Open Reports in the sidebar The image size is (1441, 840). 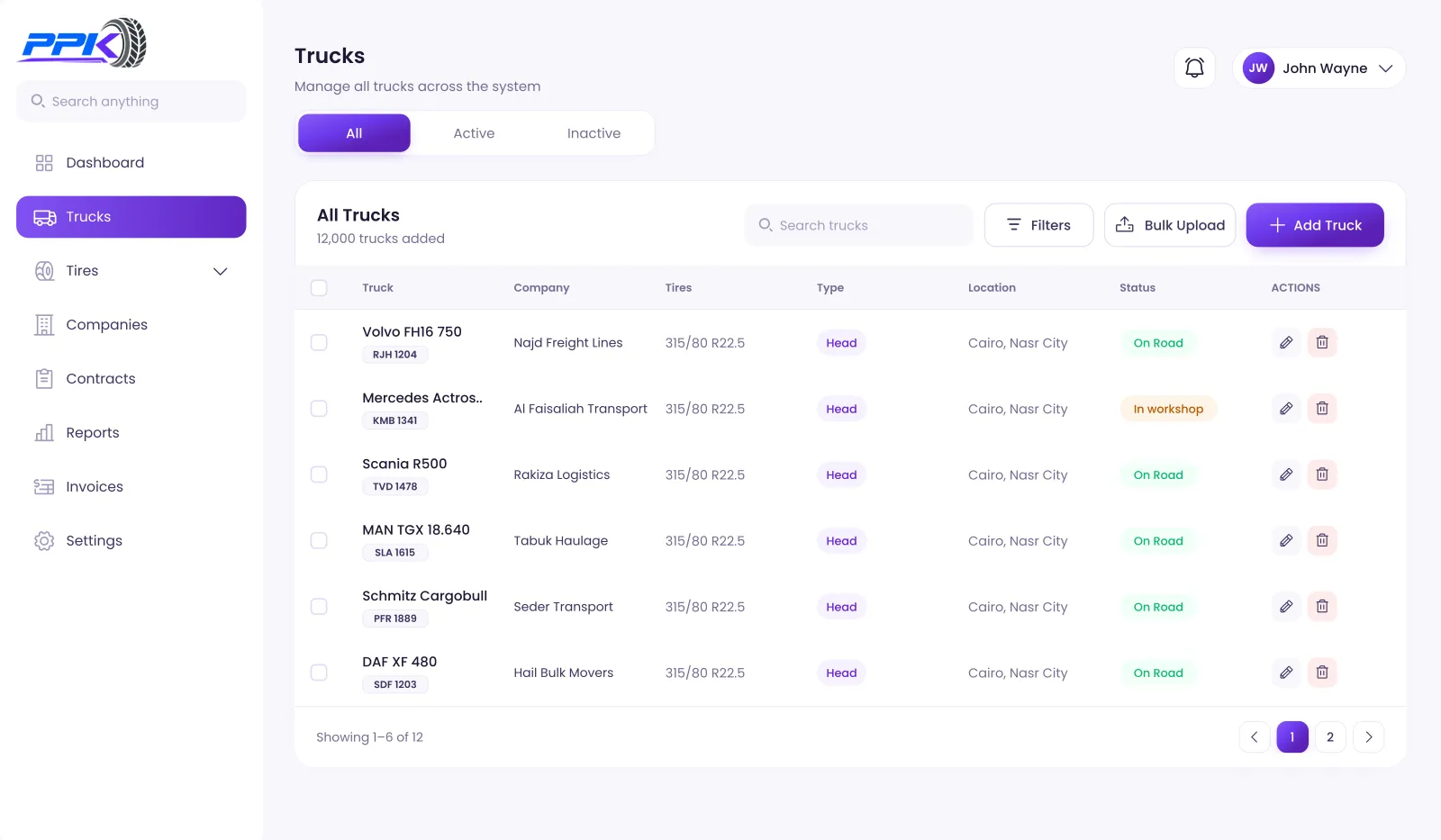coord(131,433)
